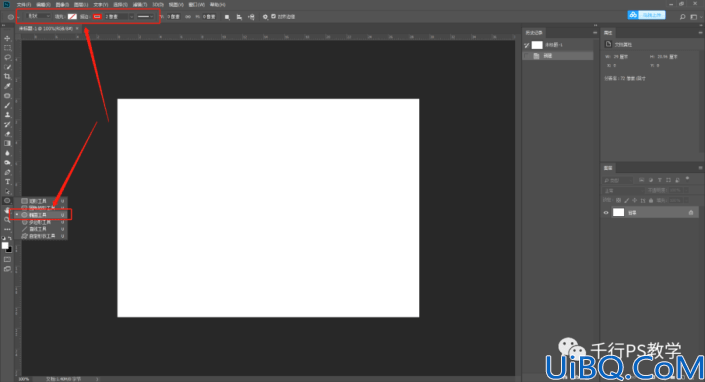Screen dimensions: 705x382
Task: Select the Quick Selection tool
Action: point(7,67)
